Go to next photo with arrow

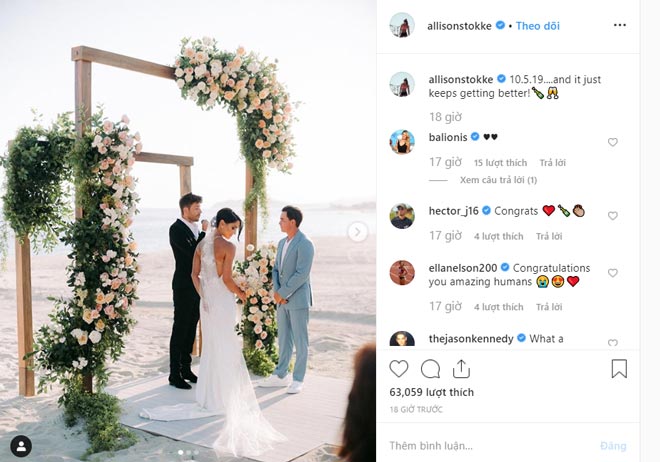[x=358, y=232]
